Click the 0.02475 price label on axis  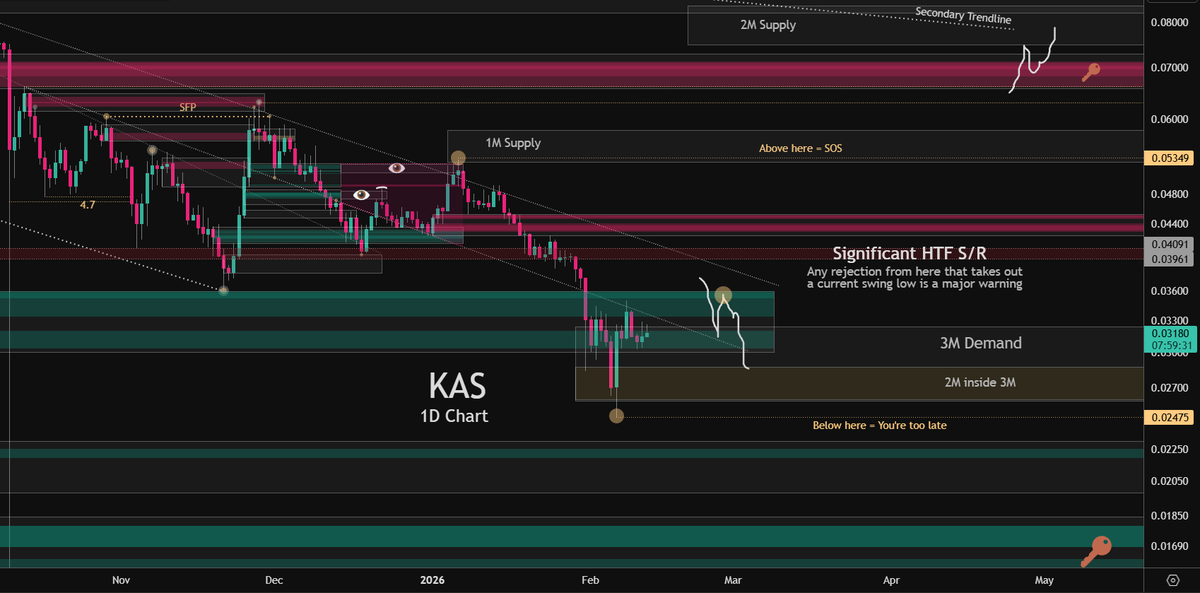1168,416
